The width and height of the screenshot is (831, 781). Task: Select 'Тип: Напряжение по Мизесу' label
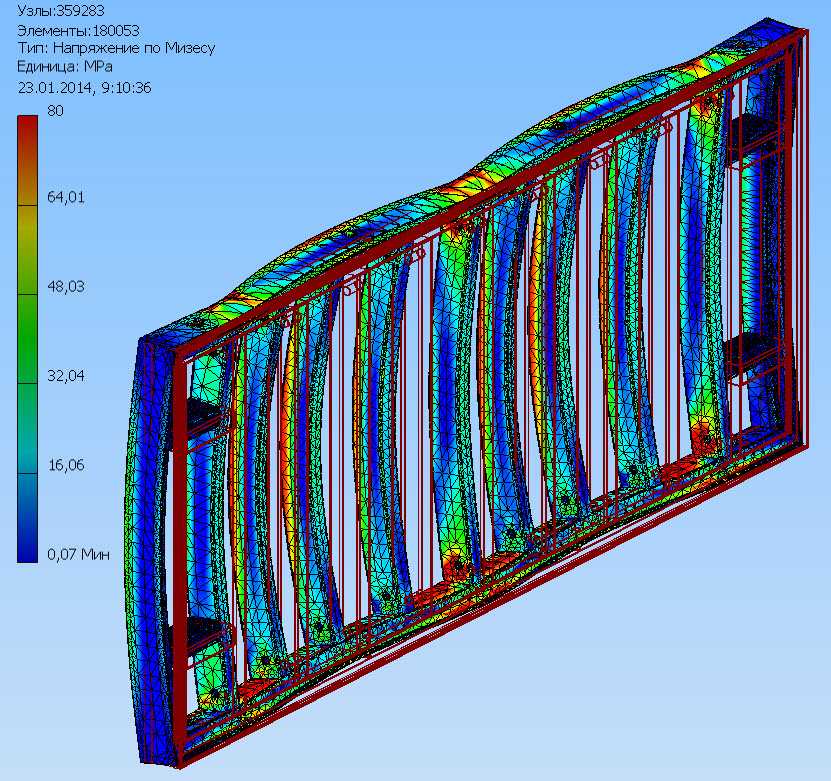click(116, 48)
